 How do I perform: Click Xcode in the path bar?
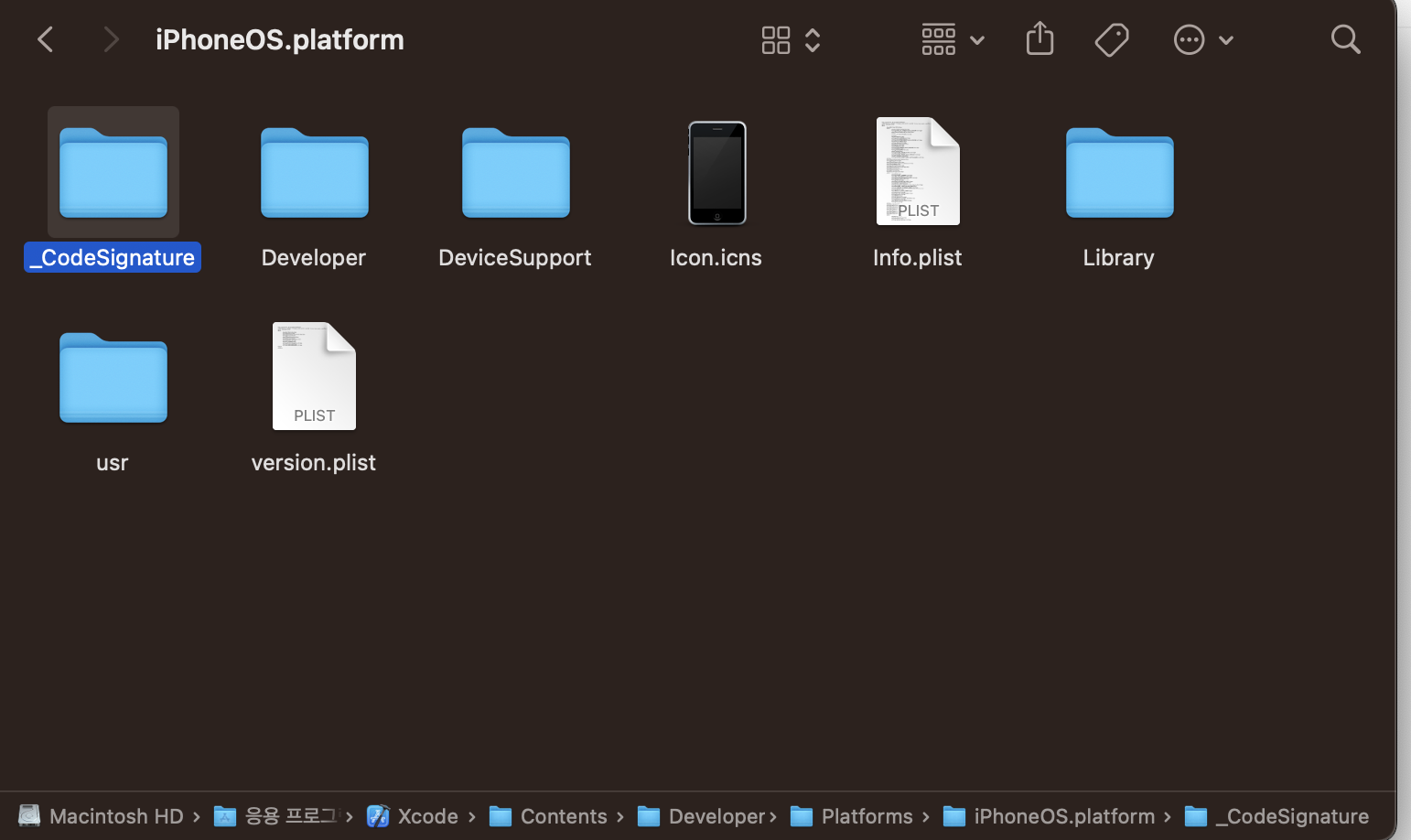click(x=413, y=815)
